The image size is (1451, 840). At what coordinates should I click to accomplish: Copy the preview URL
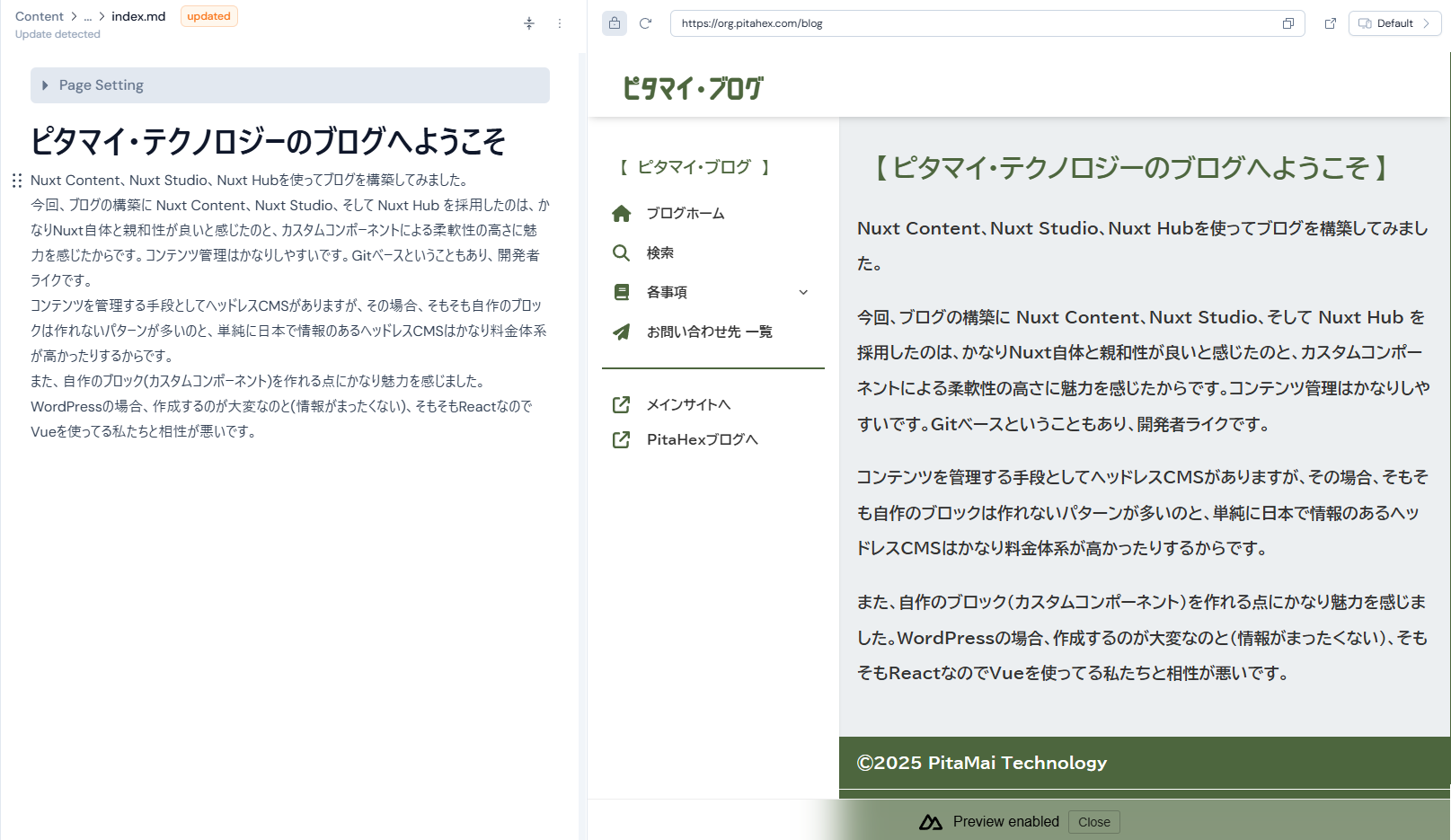tap(1287, 23)
